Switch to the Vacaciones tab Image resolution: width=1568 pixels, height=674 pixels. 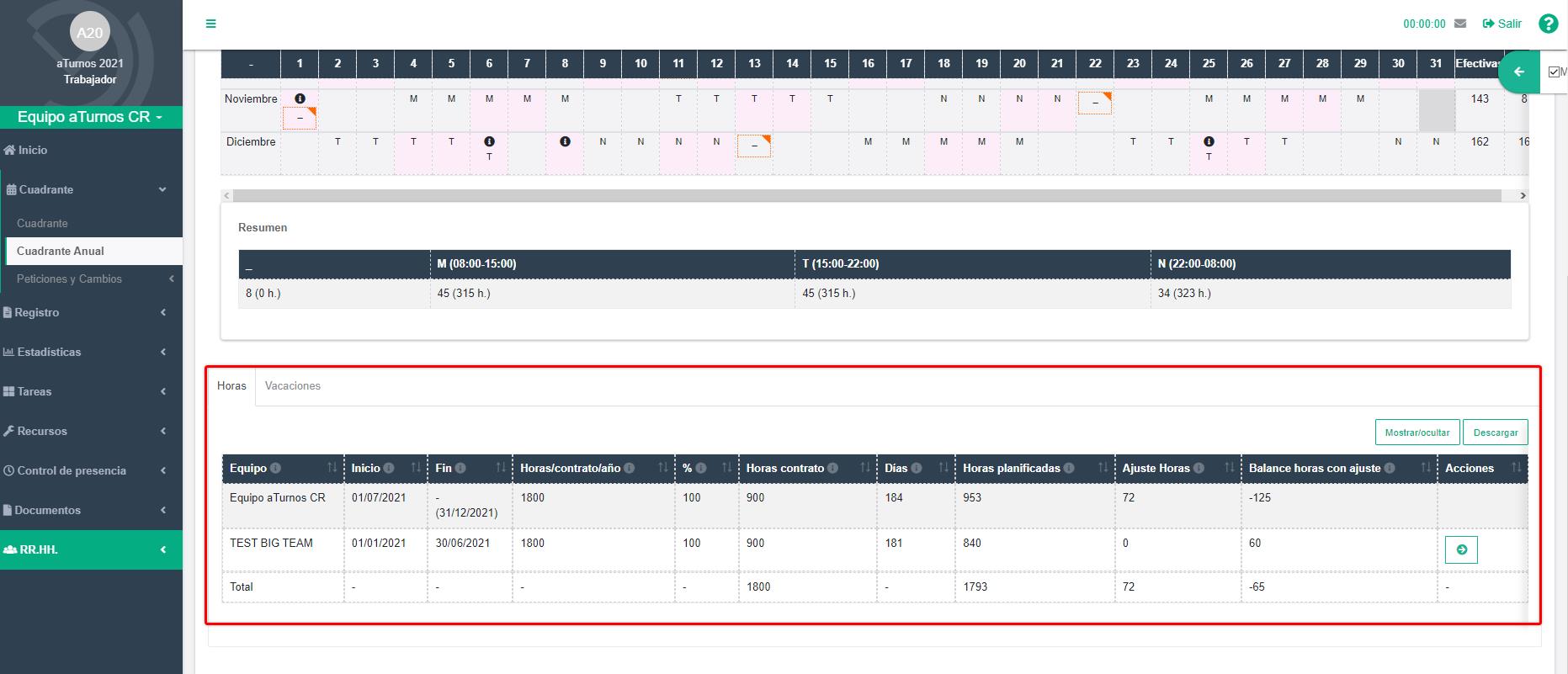tap(292, 385)
